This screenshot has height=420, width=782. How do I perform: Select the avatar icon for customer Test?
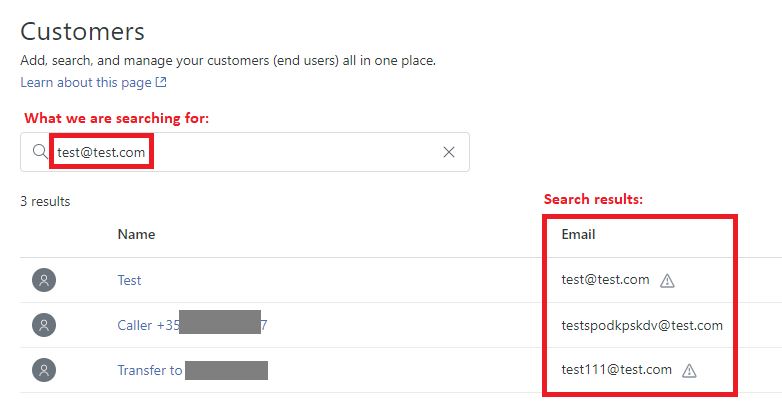[43, 280]
